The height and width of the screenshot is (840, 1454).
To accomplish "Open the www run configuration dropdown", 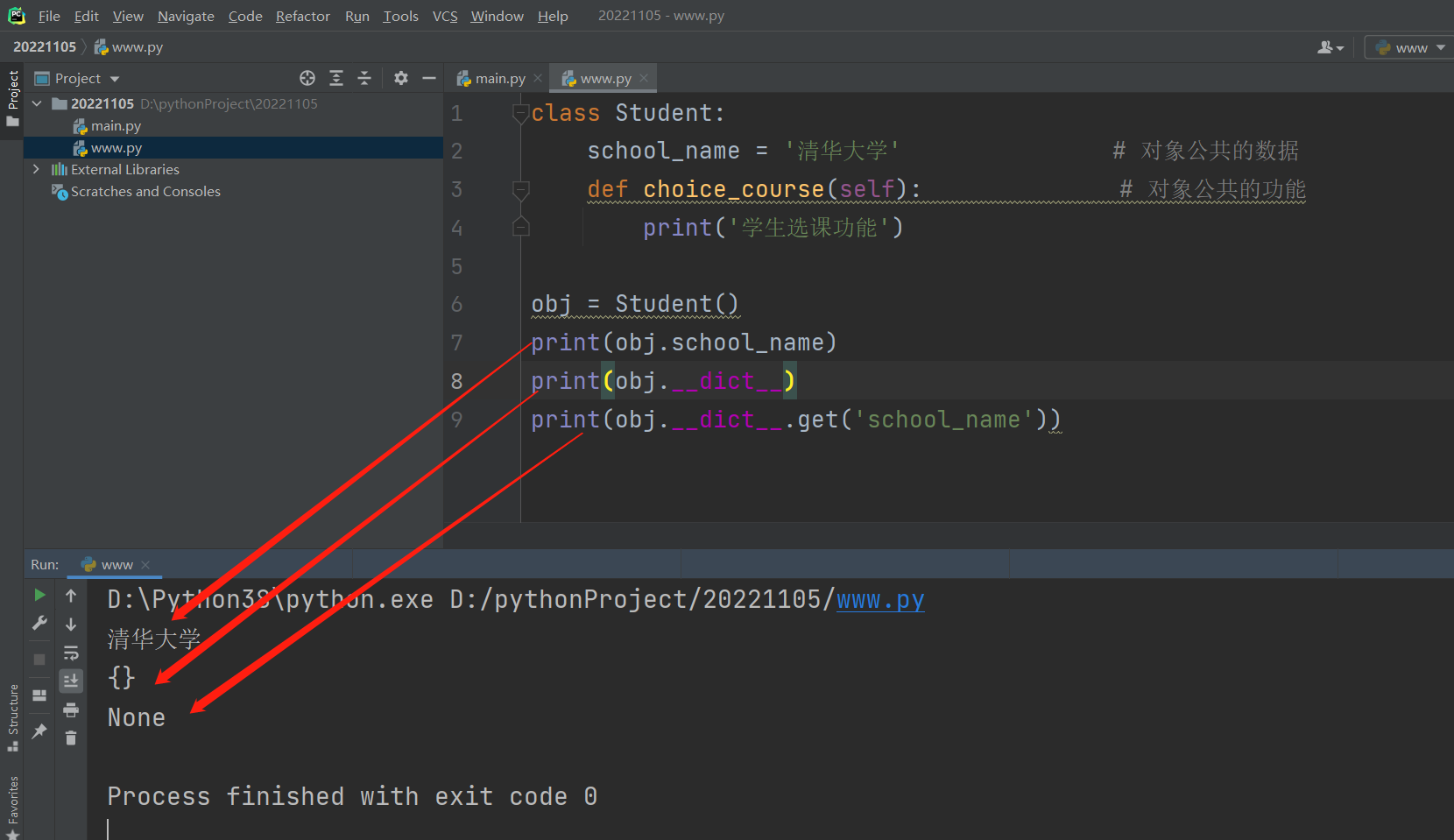I will pos(1409,47).
